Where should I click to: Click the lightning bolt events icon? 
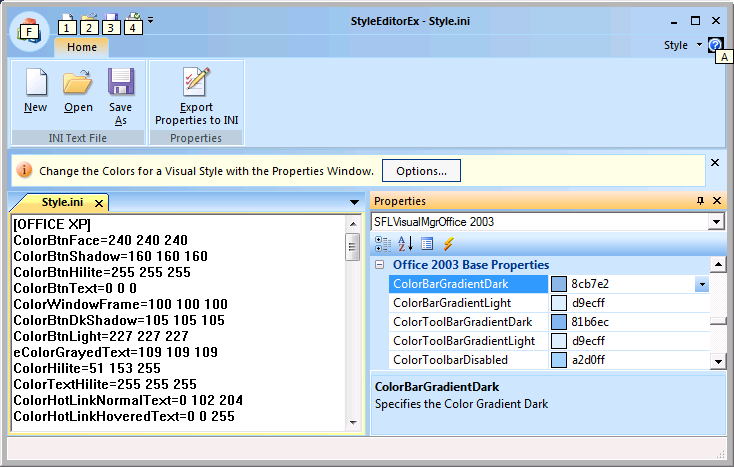point(449,243)
